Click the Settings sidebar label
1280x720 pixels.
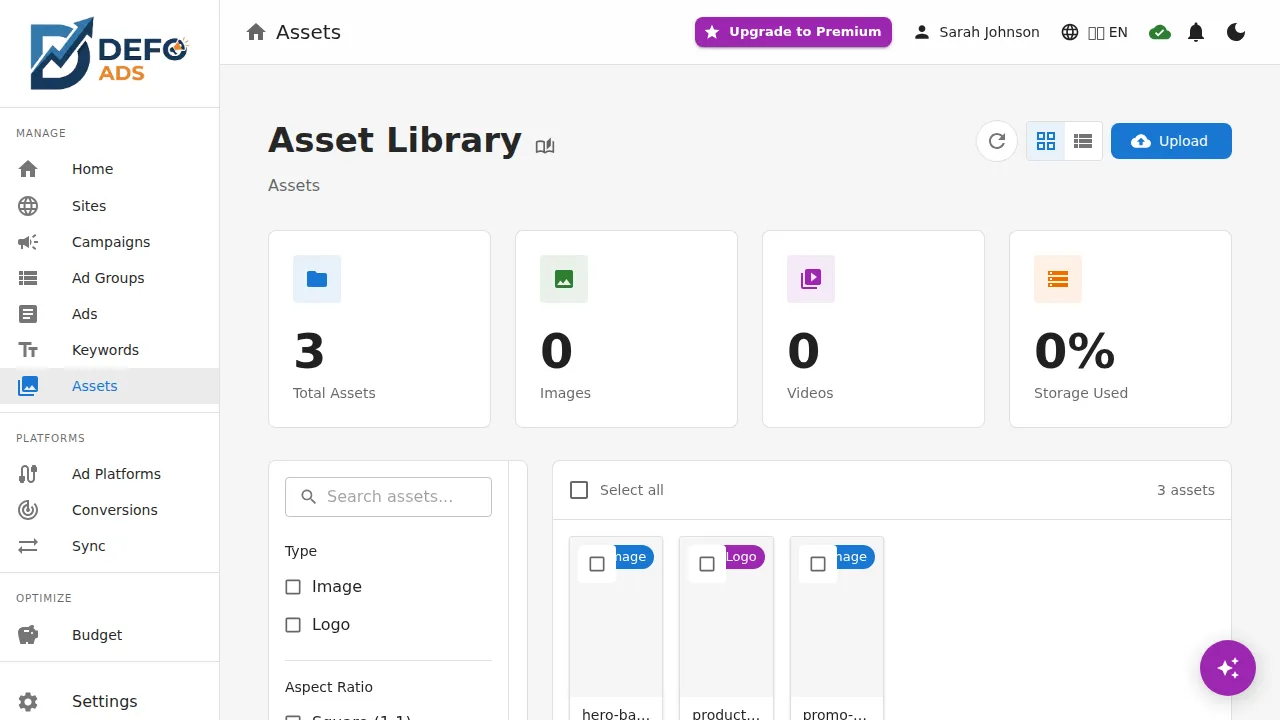(105, 701)
